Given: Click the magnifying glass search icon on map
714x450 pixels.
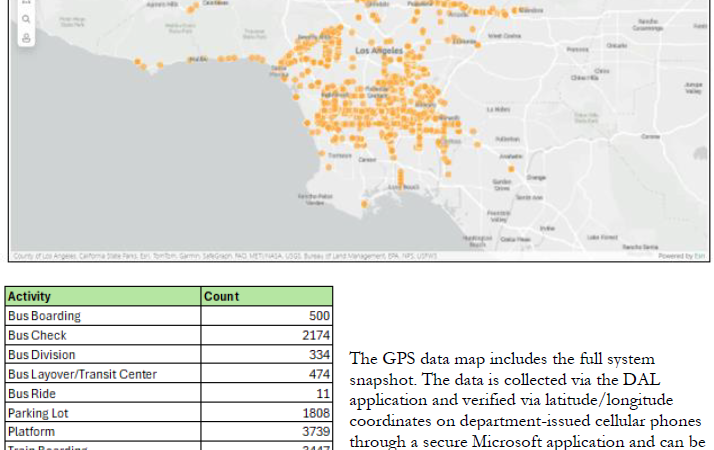Looking at the screenshot, I should [26, 18].
